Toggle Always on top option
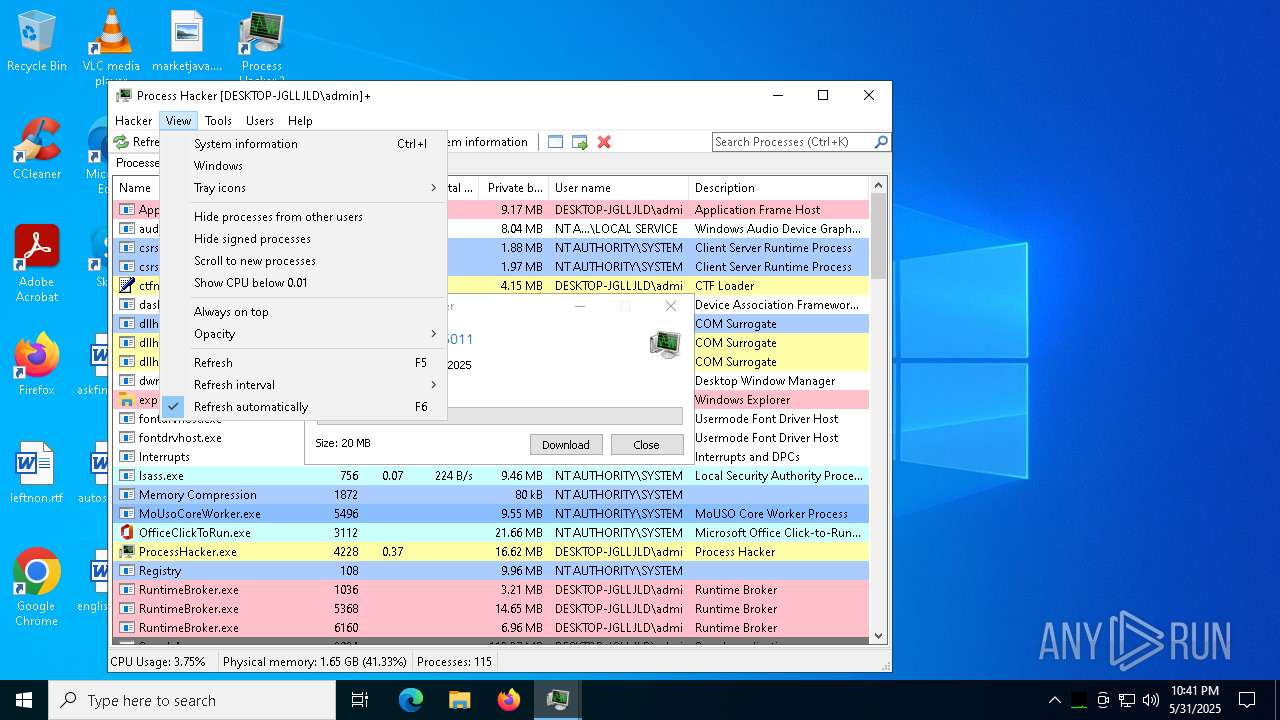This screenshot has width=1280, height=720. [303, 312]
